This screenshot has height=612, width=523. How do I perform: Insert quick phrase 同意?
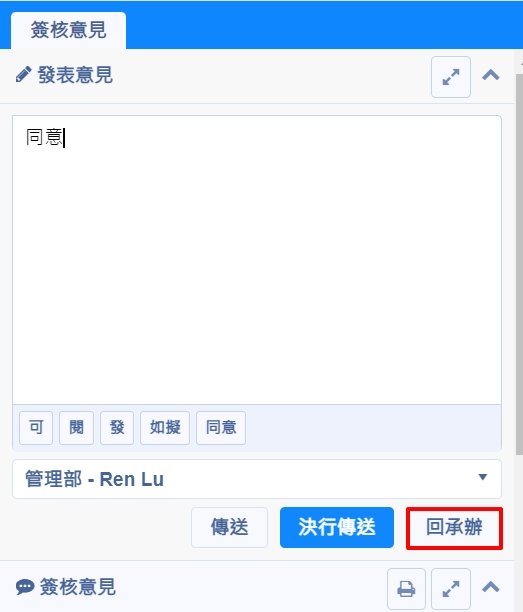point(221,428)
